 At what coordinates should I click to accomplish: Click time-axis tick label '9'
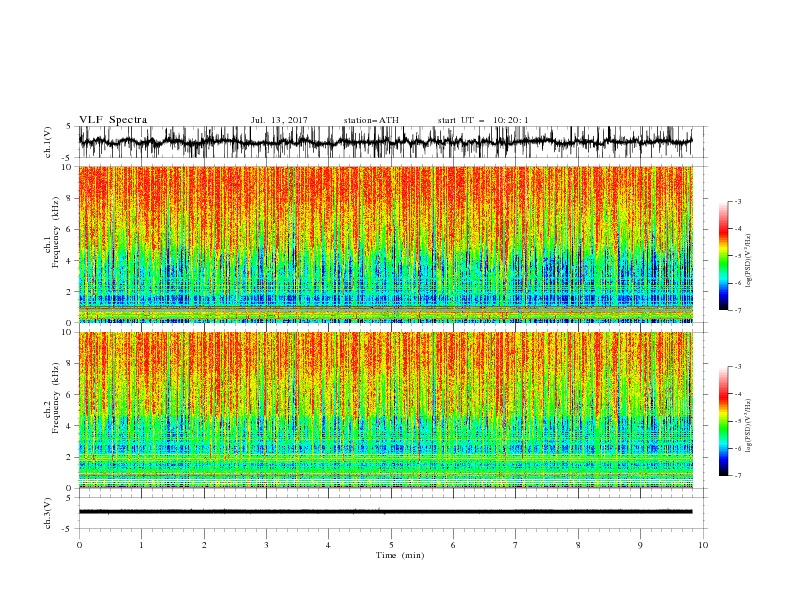pyautogui.click(x=640, y=545)
